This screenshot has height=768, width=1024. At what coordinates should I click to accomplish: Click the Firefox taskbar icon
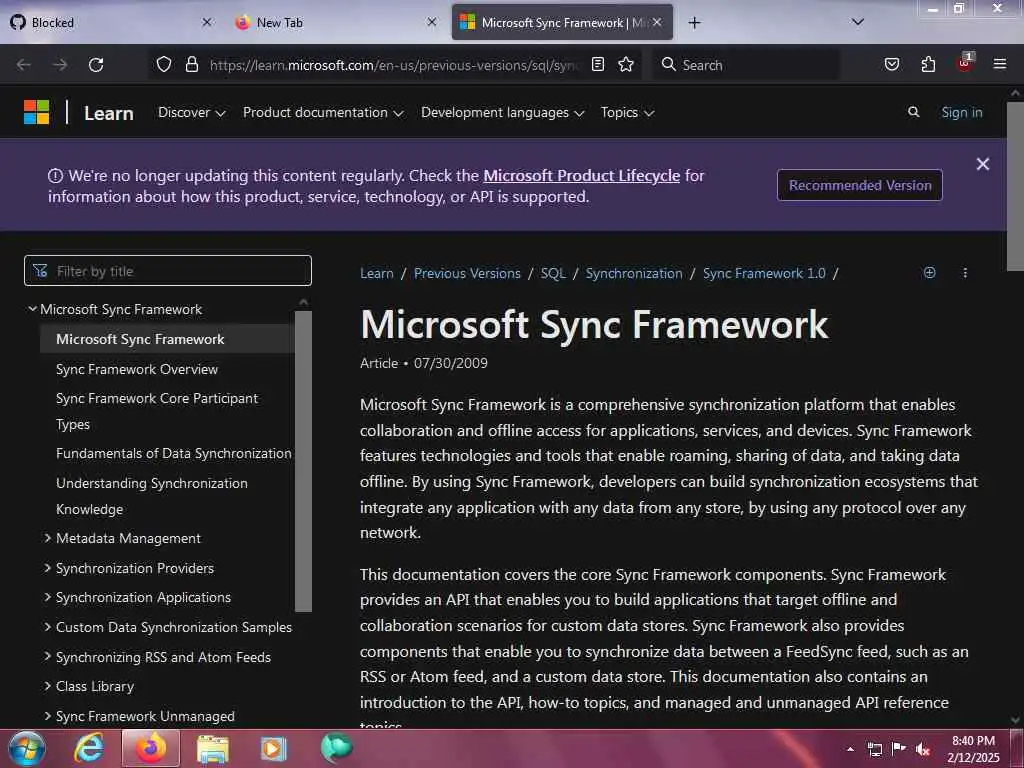point(151,748)
